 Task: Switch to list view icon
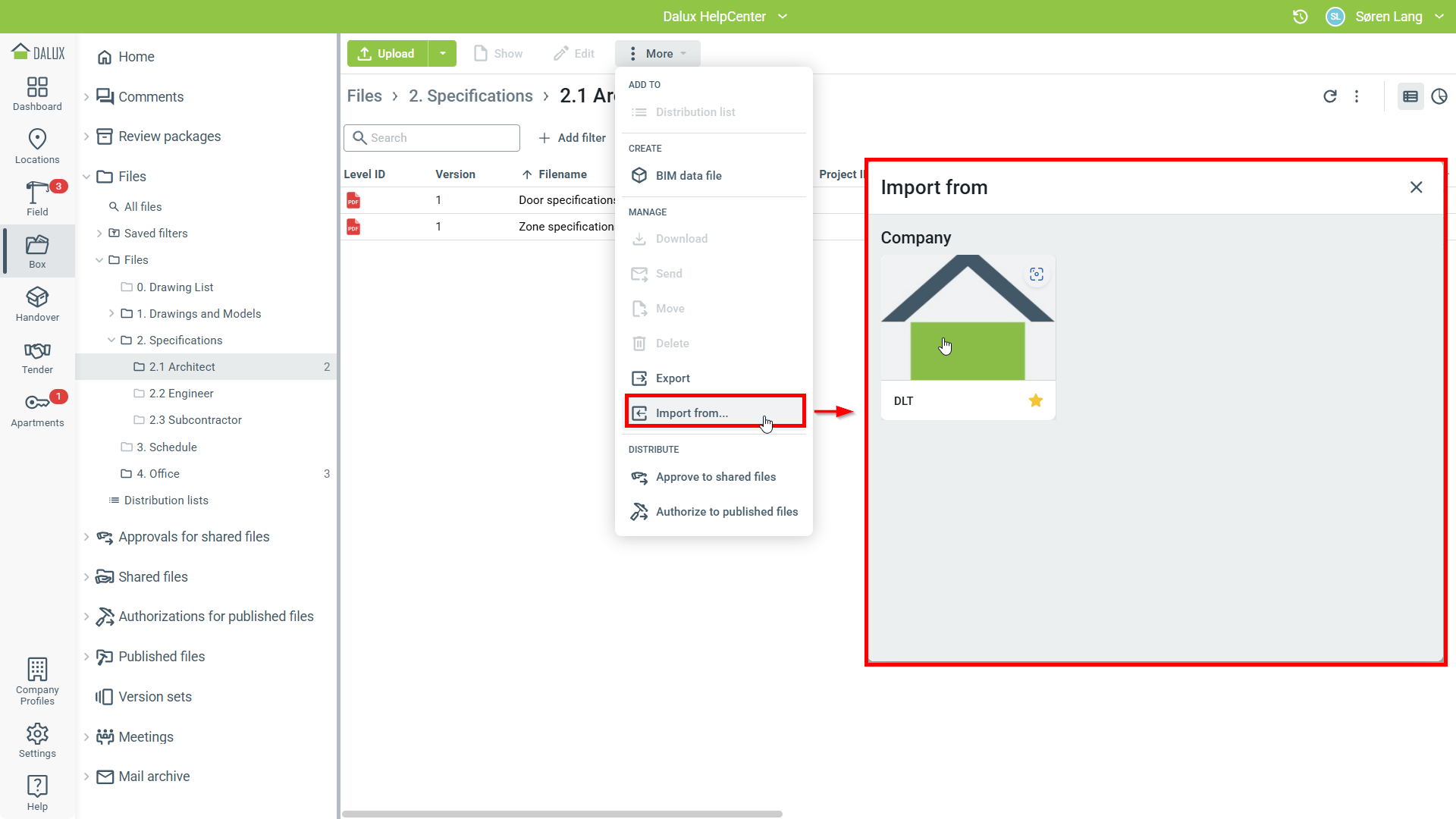(x=1410, y=96)
